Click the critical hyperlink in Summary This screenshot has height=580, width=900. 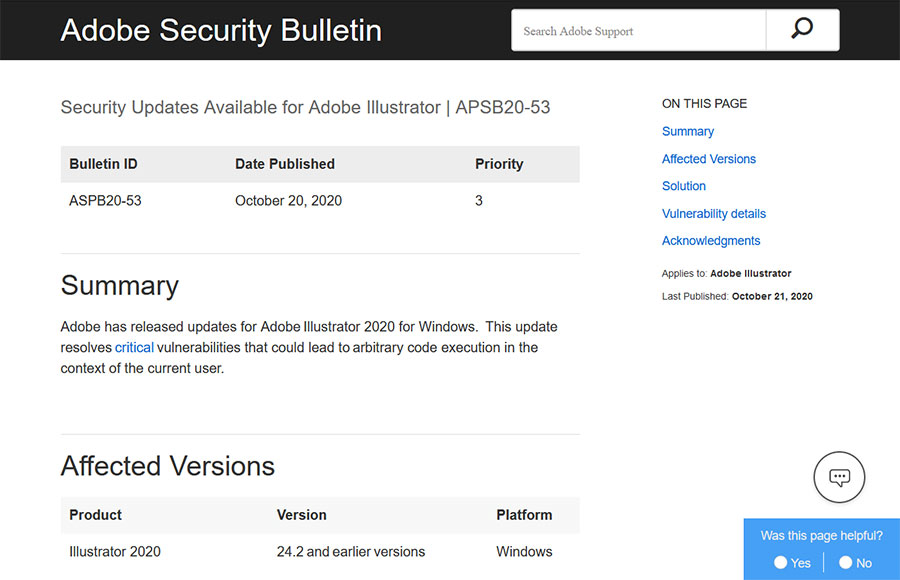point(134,347)
